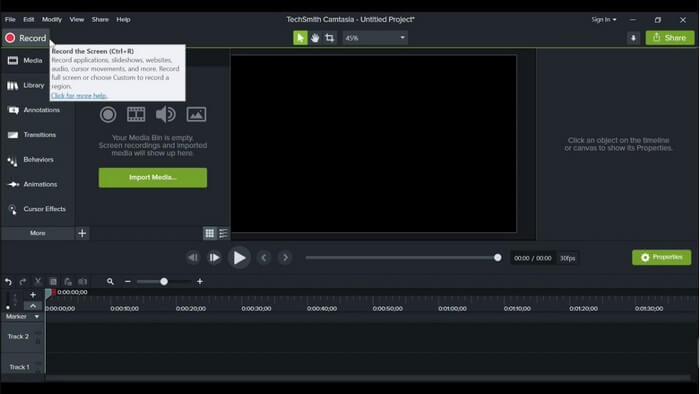
Task: Click the audio speaker icon
Action: 165,115
